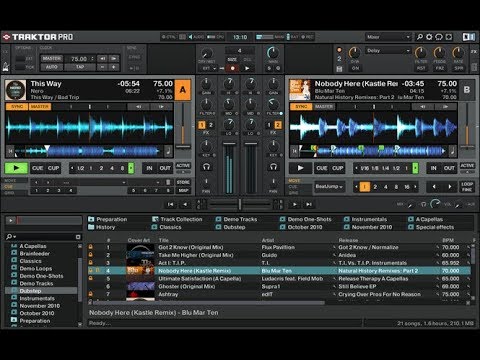The width and height of the screenshot is (480, 360).
Task: Switch Deck A advanced panel to CUE
Action: 9,187
